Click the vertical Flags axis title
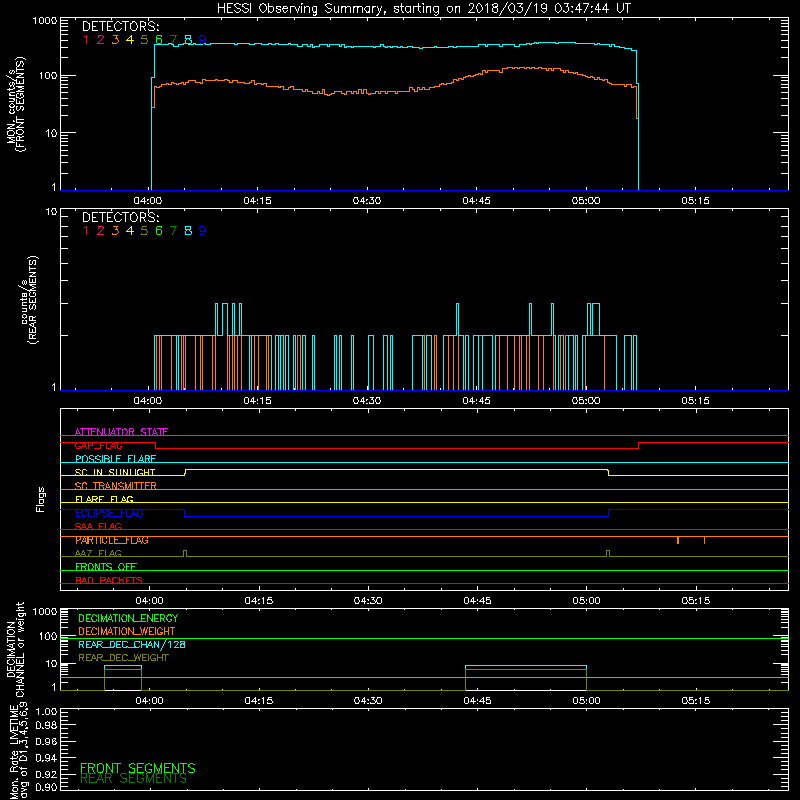Viewport: 800px width, 800px height. (41, 499)
